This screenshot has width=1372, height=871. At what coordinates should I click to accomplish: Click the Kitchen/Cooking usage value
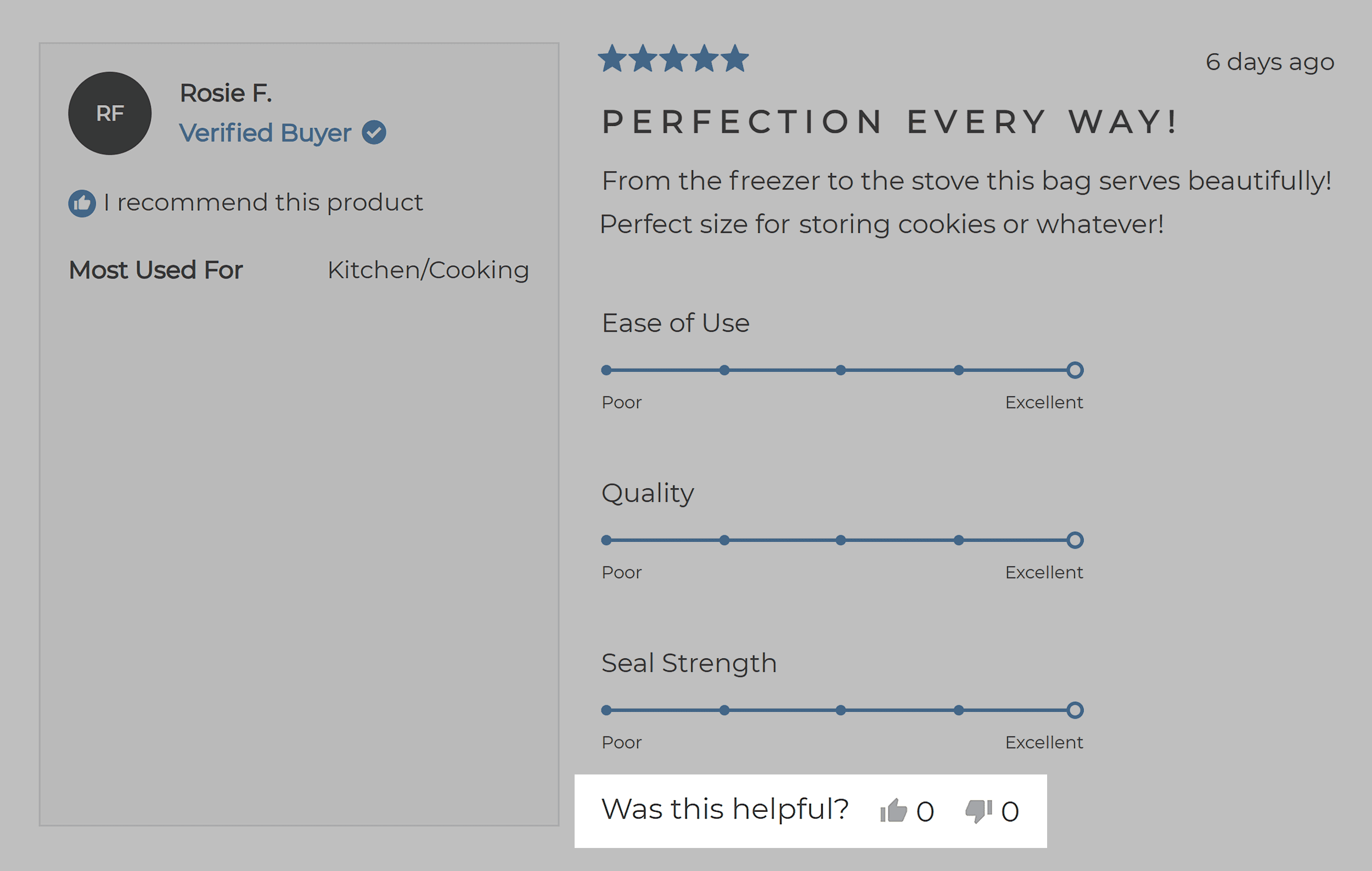428,270
